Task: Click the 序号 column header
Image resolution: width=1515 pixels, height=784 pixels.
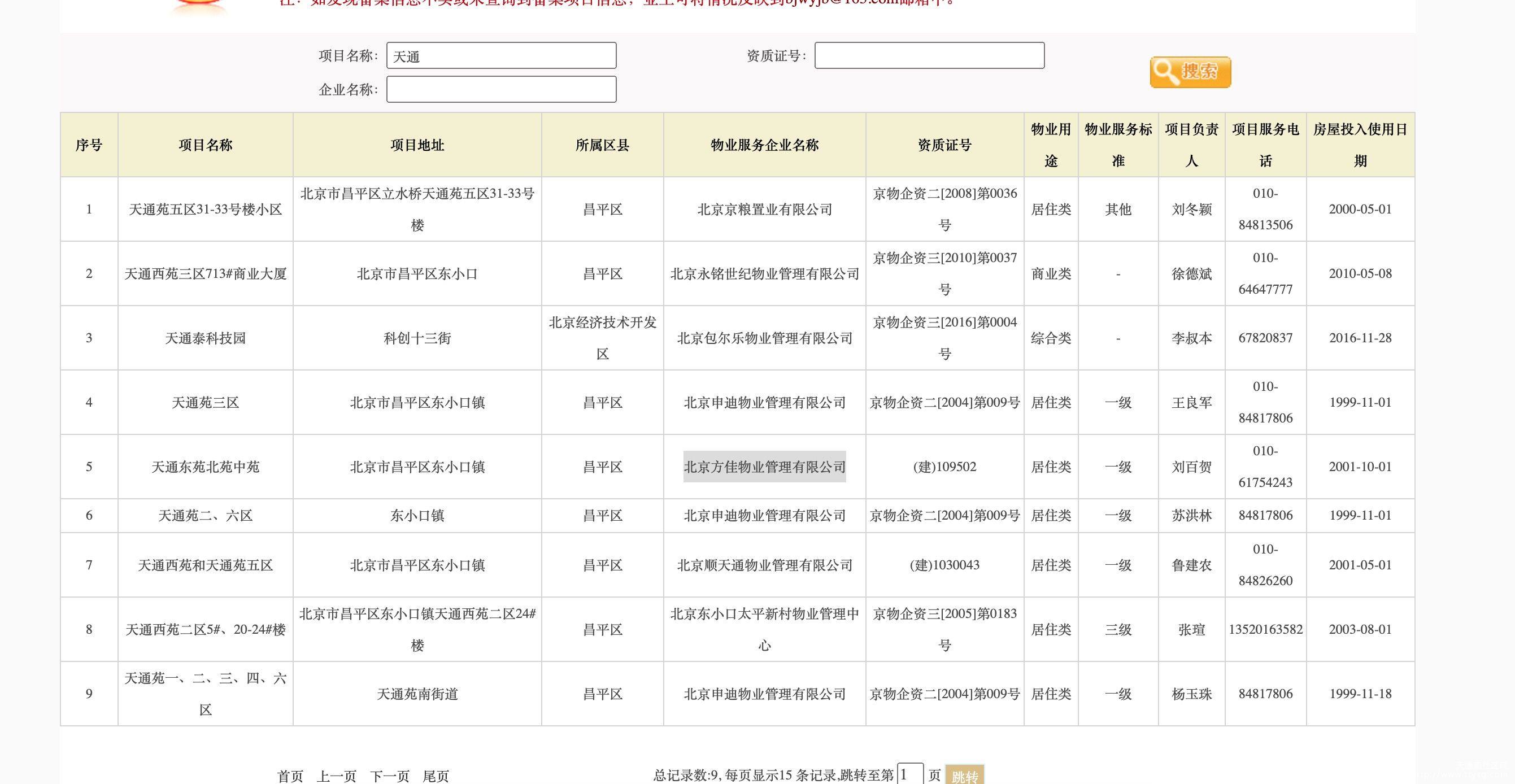Action: 89,145
